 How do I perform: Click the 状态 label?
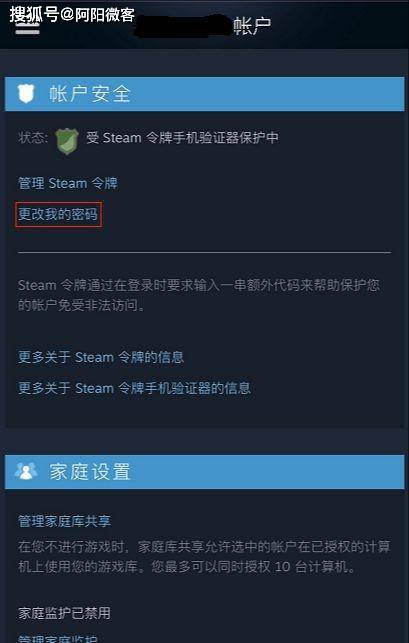(33, 138)
